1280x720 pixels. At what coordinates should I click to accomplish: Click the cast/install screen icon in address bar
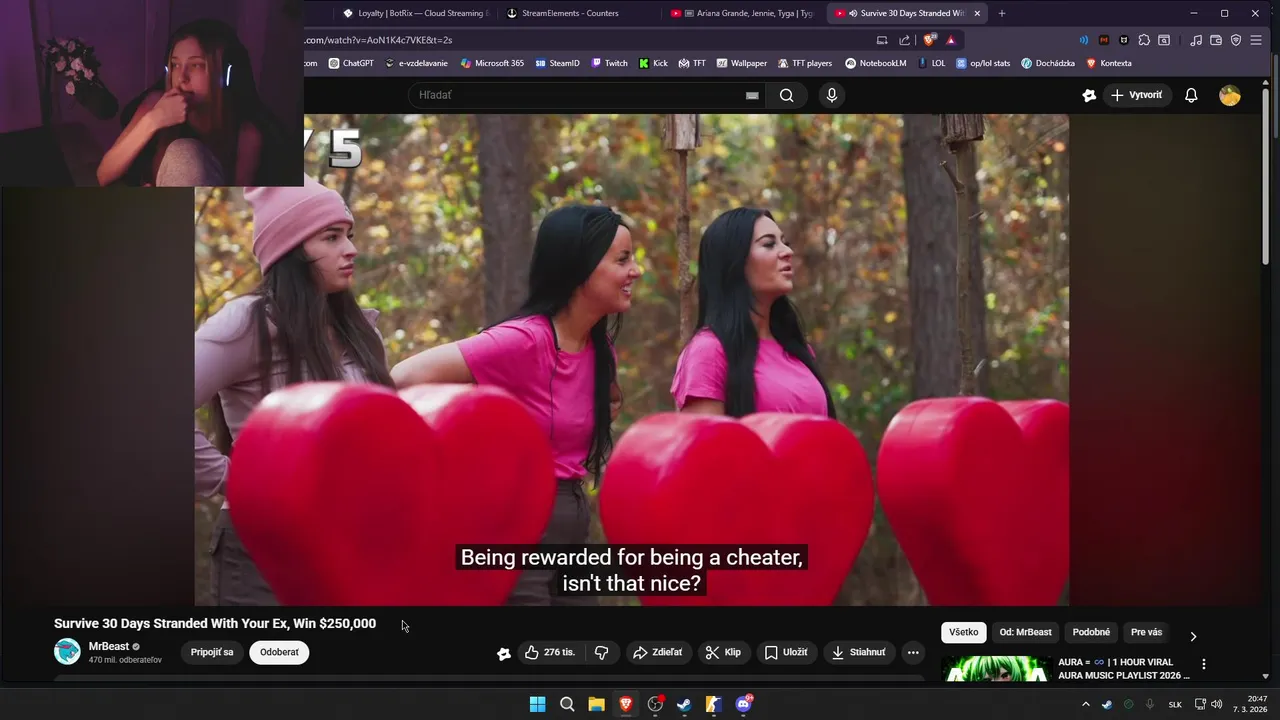point(882,40)
